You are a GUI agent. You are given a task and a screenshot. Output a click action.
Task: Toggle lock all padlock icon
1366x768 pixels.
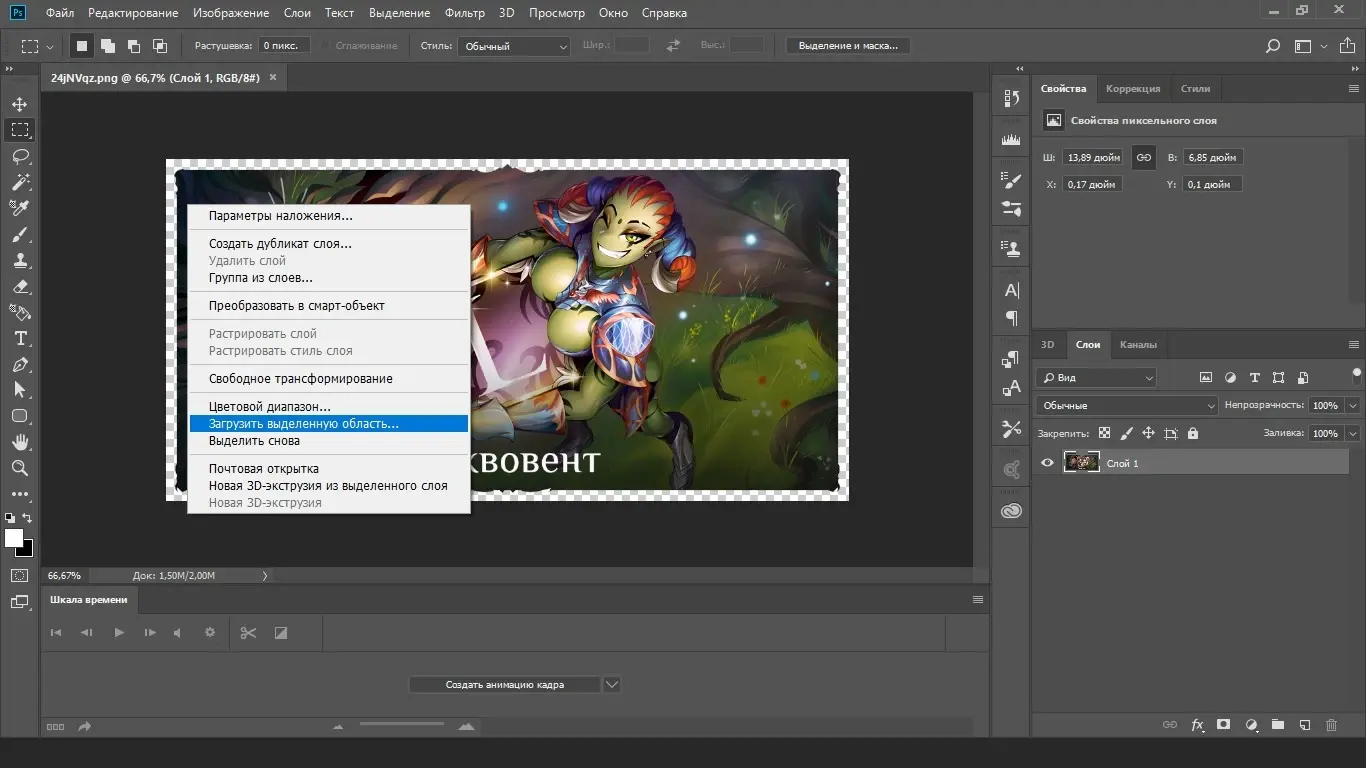click(x=1192, y=433)
